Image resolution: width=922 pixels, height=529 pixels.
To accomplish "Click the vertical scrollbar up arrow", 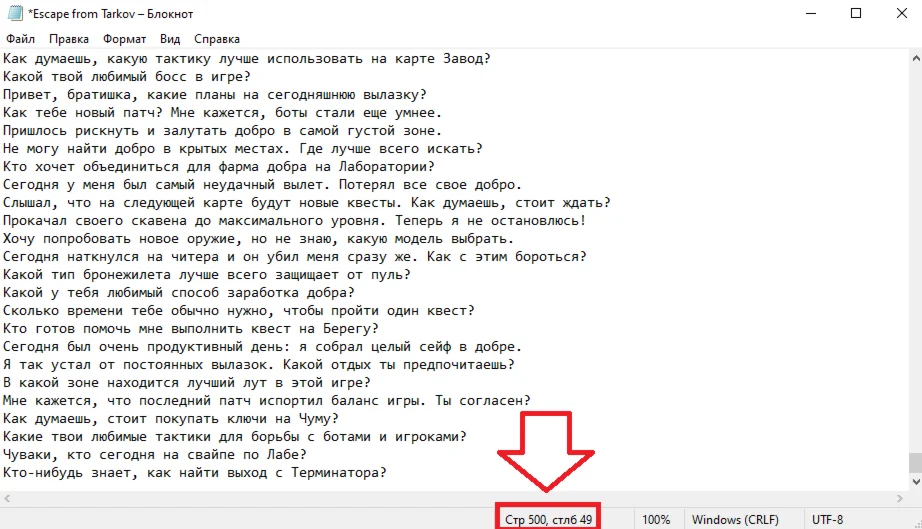I will pos(916,58).
